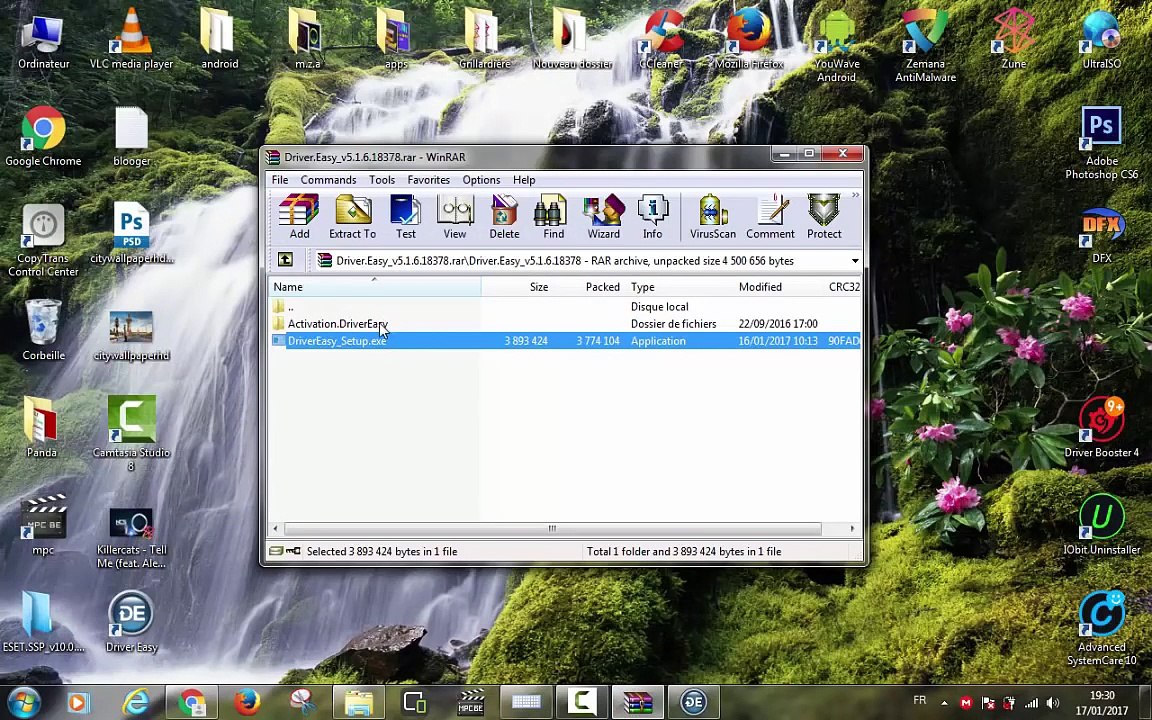Click the drive icon in status bar

pos(276,551)
